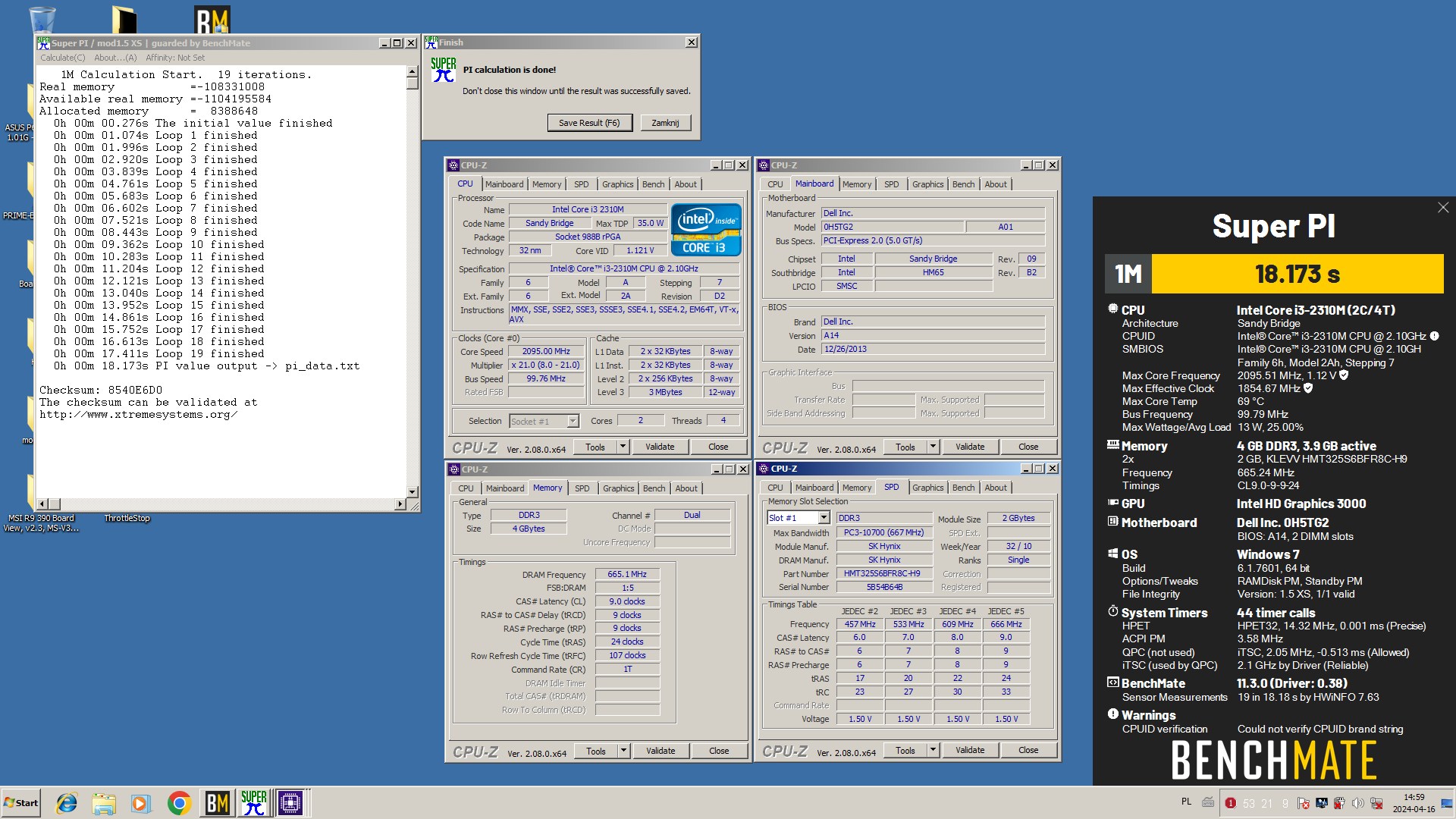Expand Tools dropdown arrow in CPU-Z Memory window

click(623, 751)
